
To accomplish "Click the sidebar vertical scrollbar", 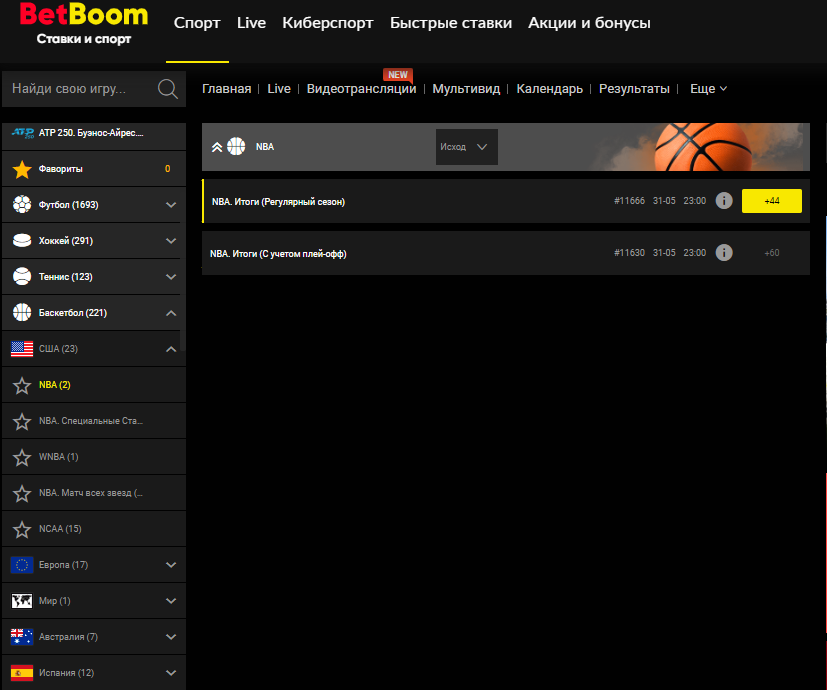I will pos(182,237).
